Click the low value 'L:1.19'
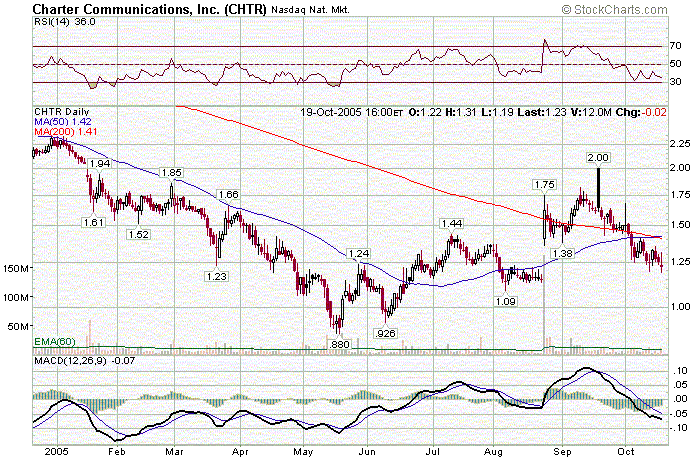 (497, 112)
